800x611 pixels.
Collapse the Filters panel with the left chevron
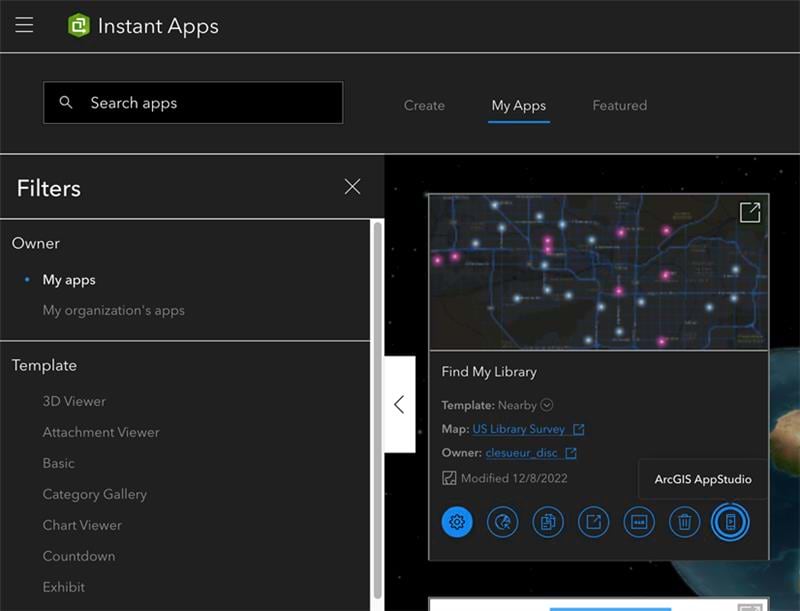(x=399, y=404)
